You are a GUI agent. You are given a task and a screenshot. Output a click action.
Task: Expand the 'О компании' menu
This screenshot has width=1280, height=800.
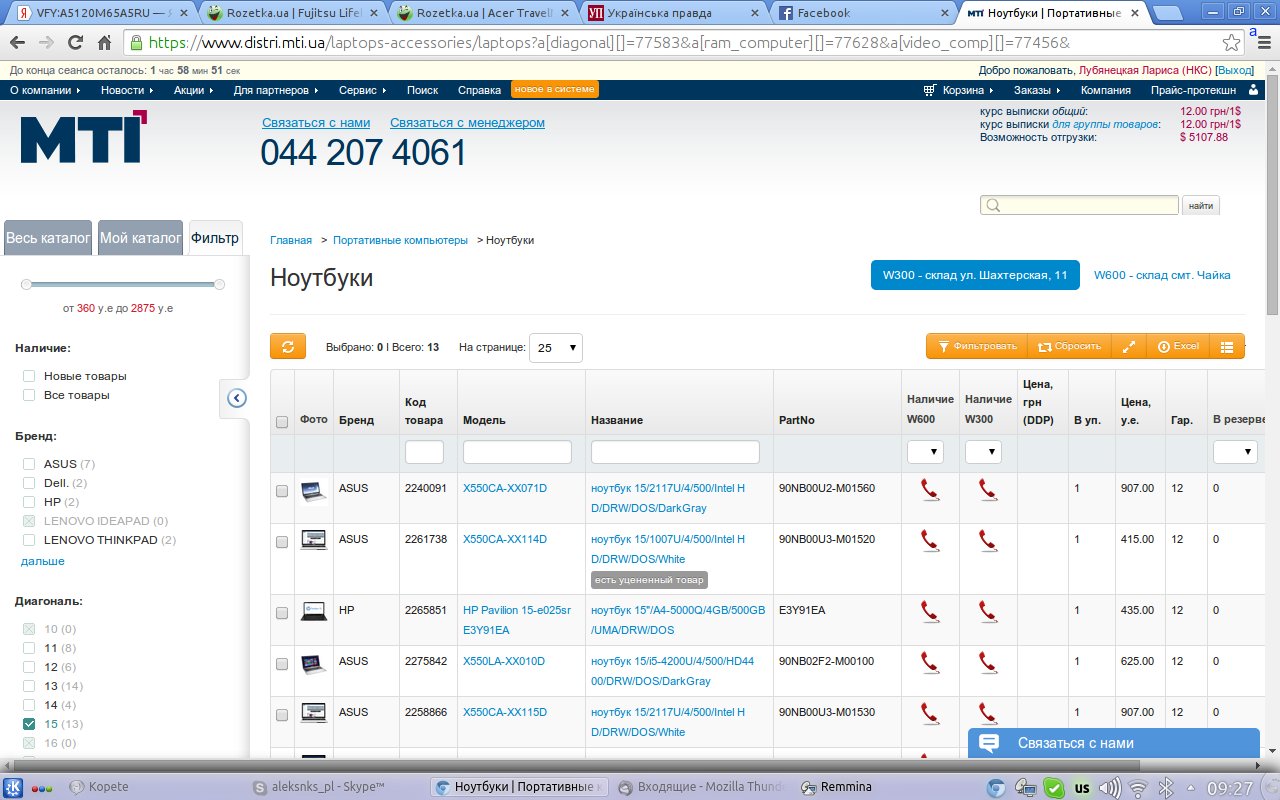click(45, 90)
